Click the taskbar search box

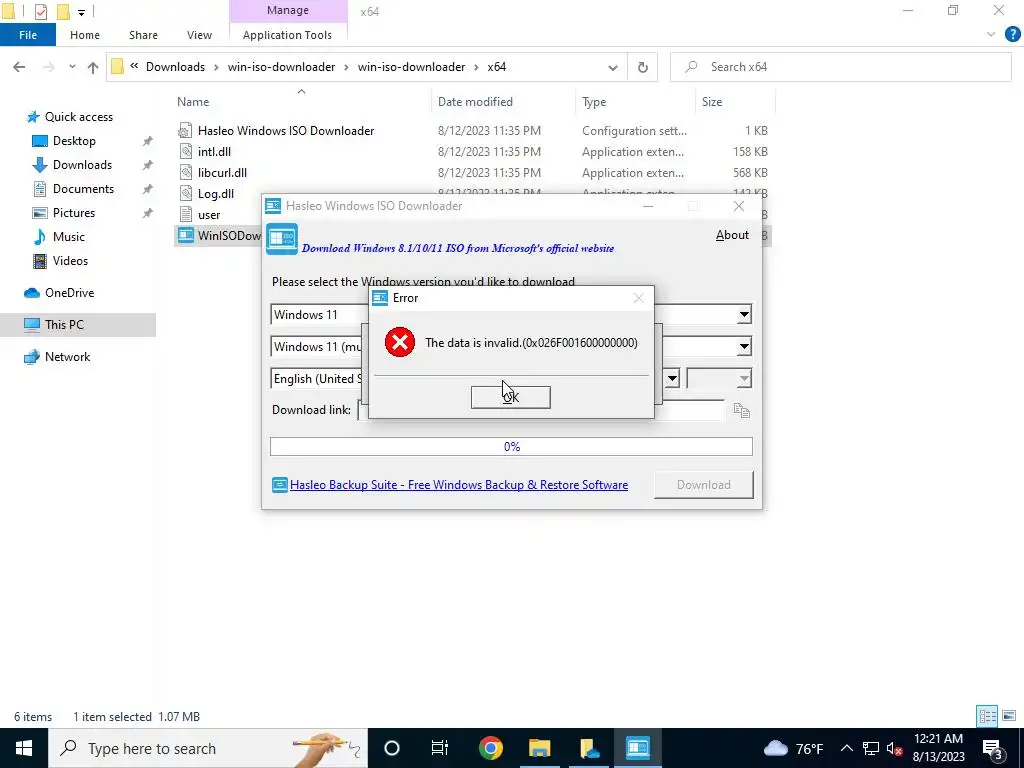pos(208,748)
